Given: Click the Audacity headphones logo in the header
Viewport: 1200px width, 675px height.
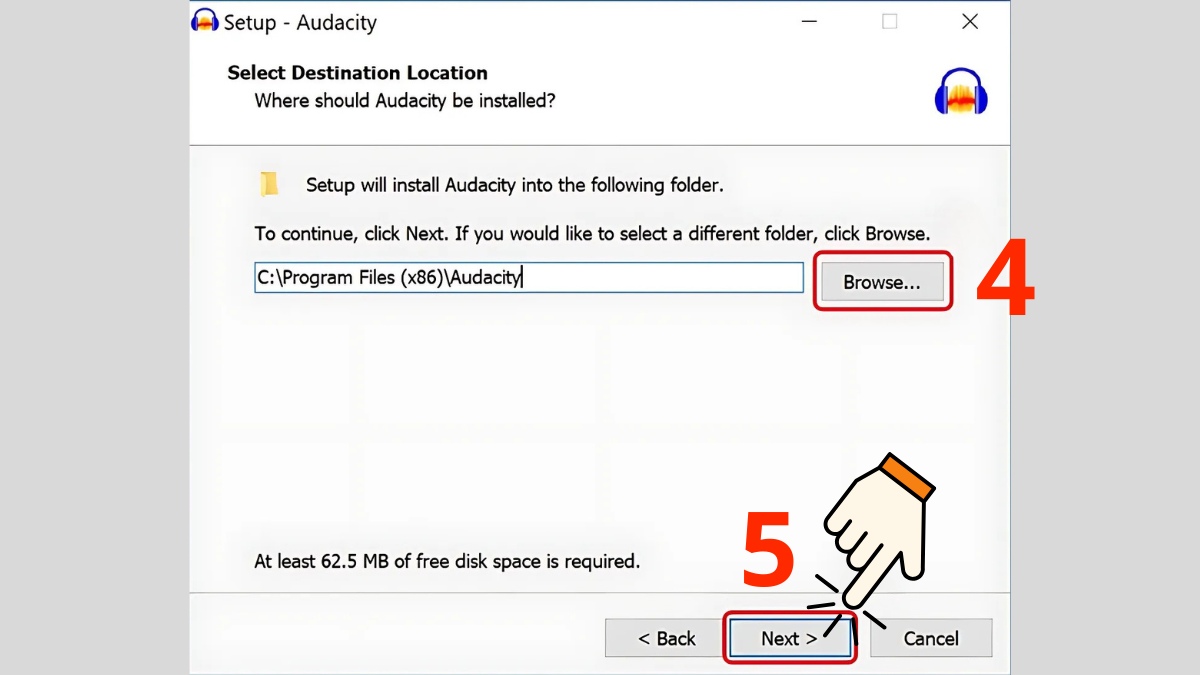Looking at the screenshot, I should (961, 92).
